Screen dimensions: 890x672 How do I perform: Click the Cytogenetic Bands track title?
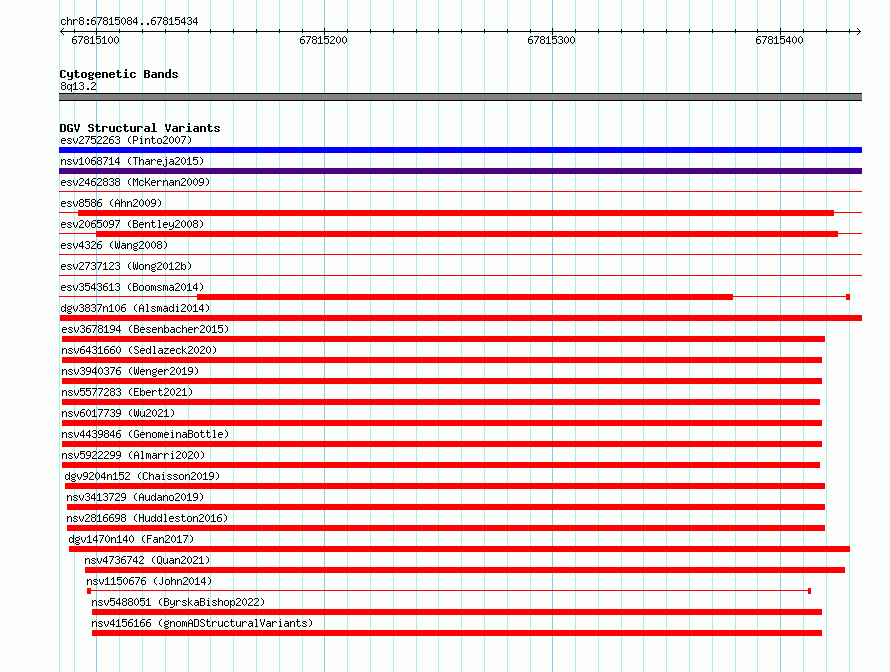(119, 74)
